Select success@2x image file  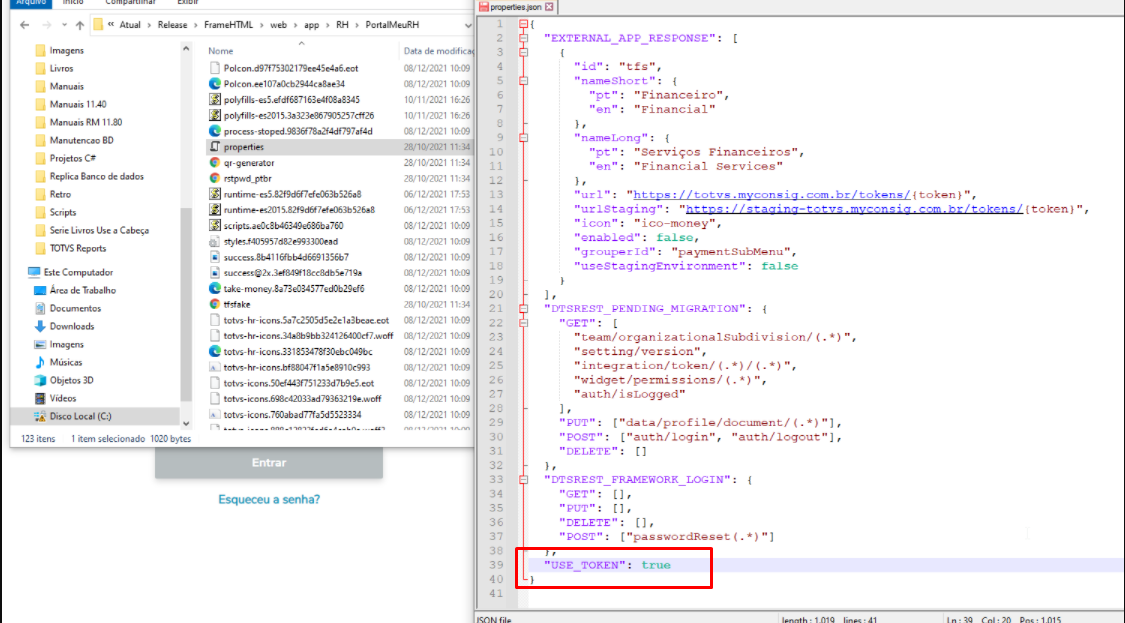293,273
